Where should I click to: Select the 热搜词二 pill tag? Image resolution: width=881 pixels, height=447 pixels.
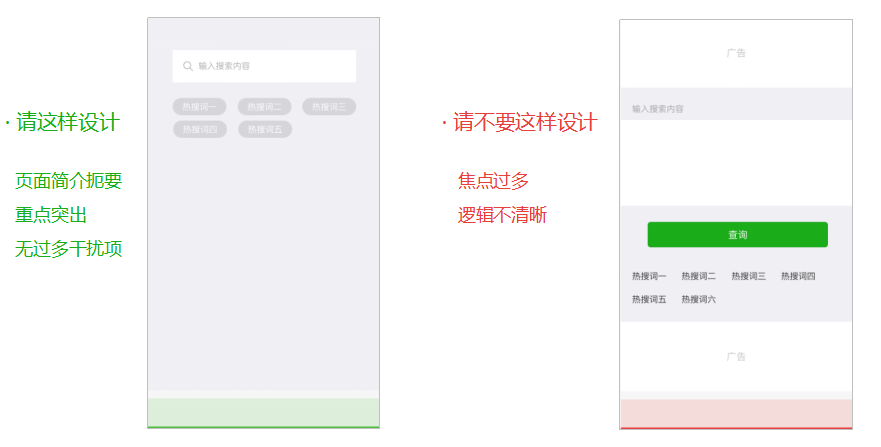click(264, 107)
